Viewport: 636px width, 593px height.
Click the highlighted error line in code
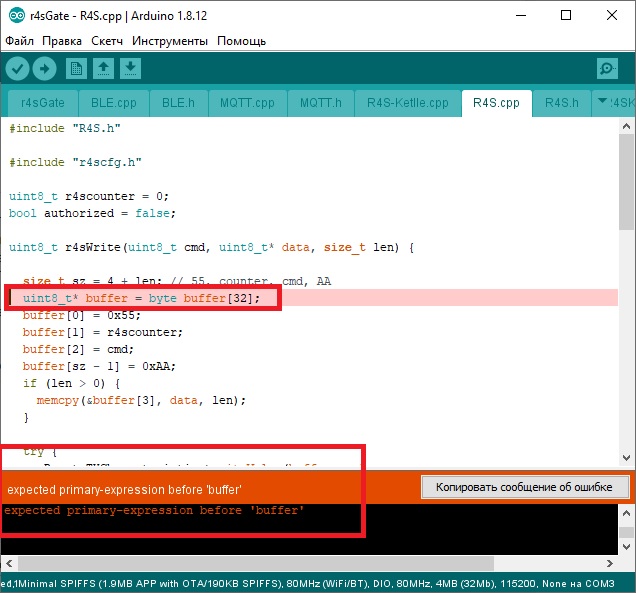[141, 298]
